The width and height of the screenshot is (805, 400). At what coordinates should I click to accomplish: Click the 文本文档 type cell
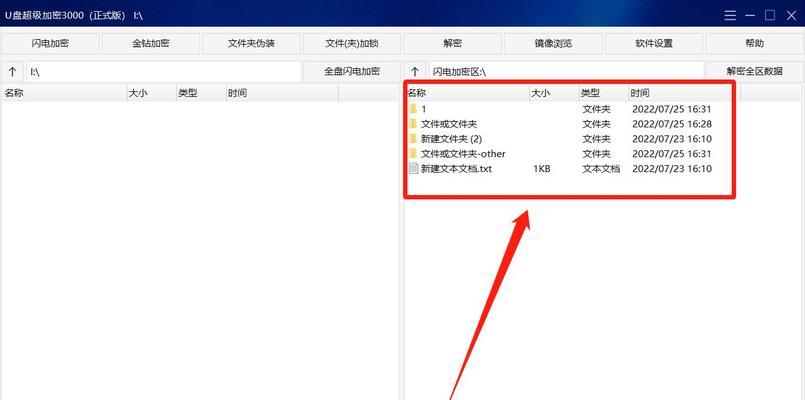tap(601, 168)
